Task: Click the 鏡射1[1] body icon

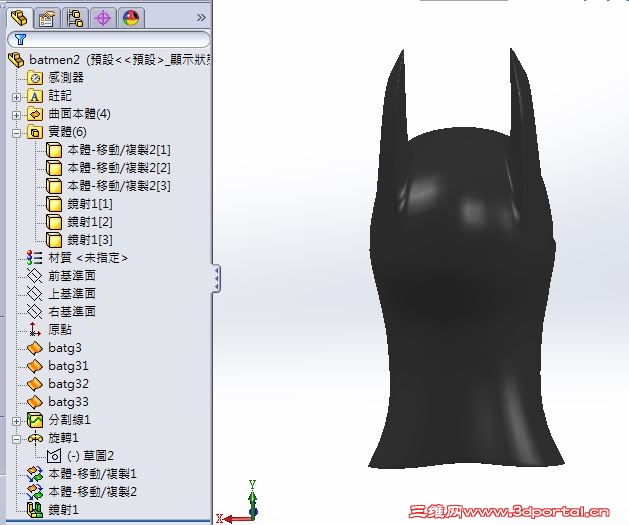Action: pos(54,204)
